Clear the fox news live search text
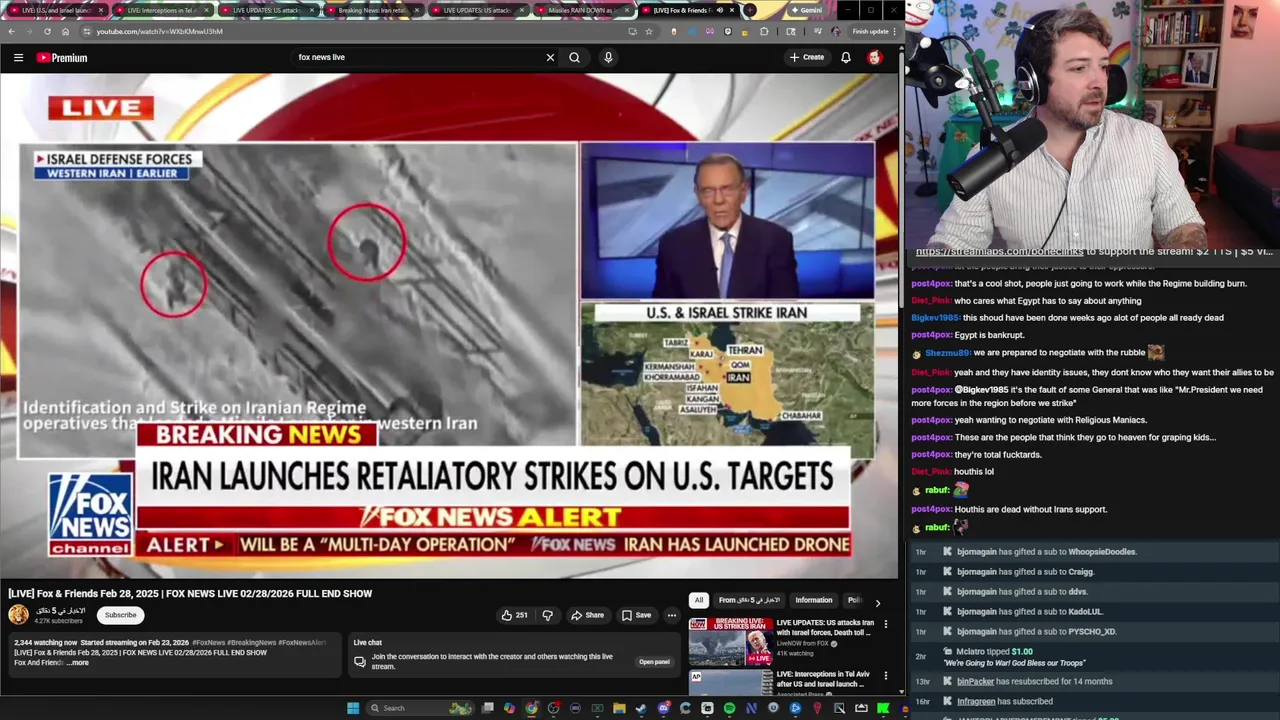This screenshot has width=1280, height=720. pos(550,57)
